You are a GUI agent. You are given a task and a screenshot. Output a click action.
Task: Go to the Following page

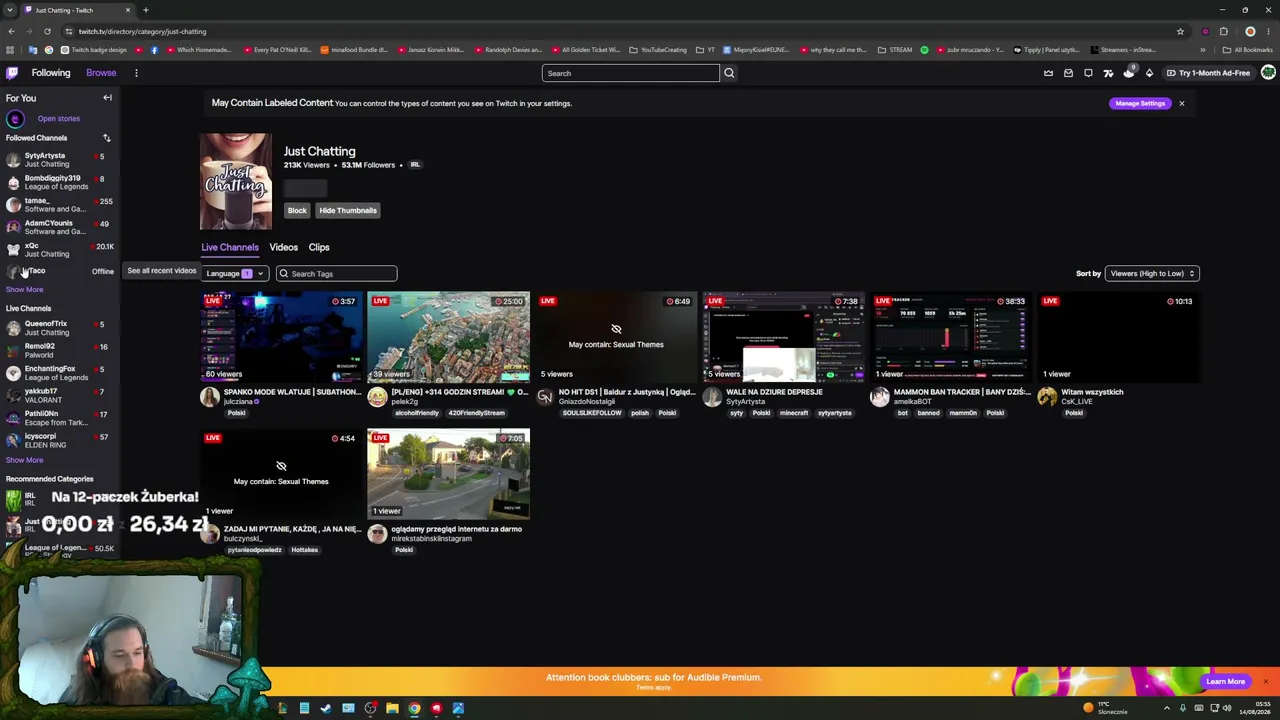[51, 73]
